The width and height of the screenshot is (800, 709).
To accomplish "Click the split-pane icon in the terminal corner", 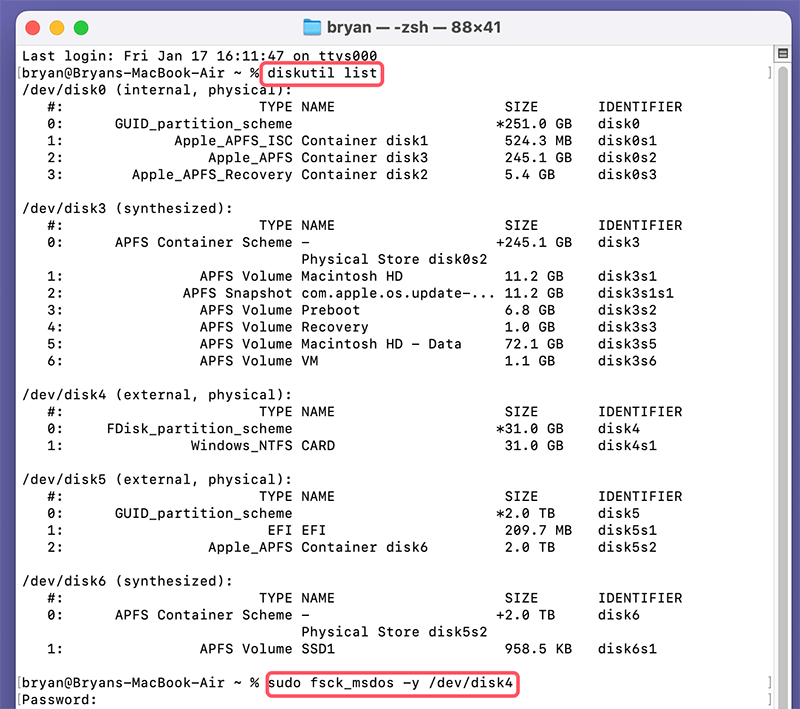I will (x=783, y=52).
